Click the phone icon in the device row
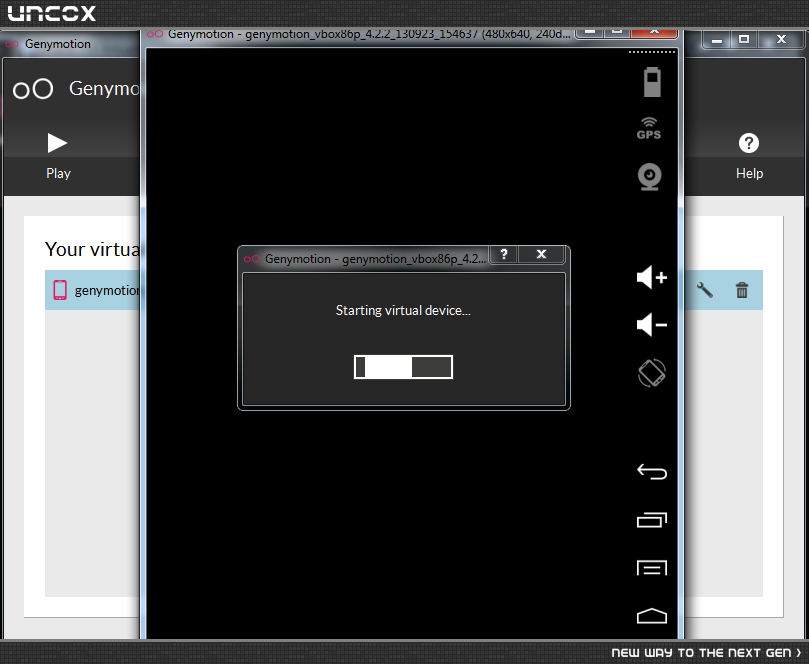This screenshot has width=809, height=664. [x=60, y=290]
